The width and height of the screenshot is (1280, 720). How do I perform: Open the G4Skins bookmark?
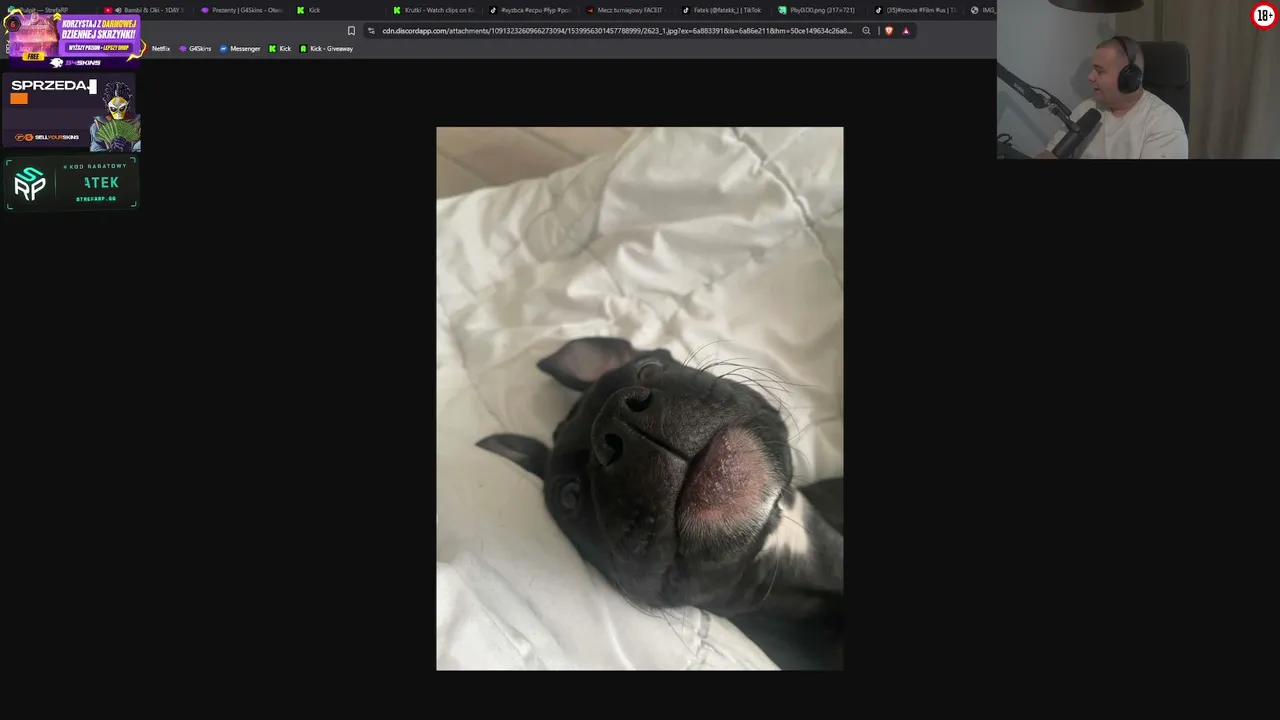click(195, 49)
